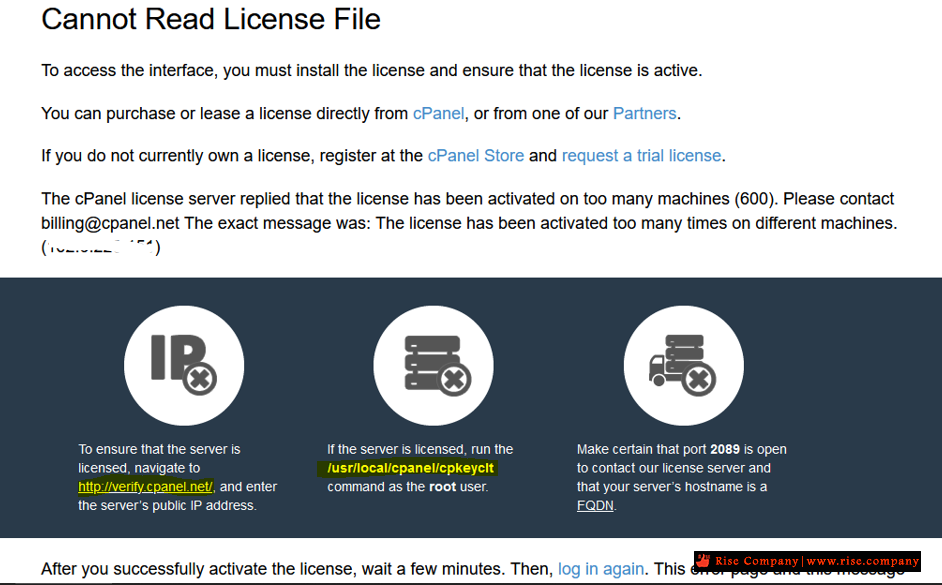Click the sentence starting 'To access the interface'
Screen dimensions: 942x585
[371, 71]
